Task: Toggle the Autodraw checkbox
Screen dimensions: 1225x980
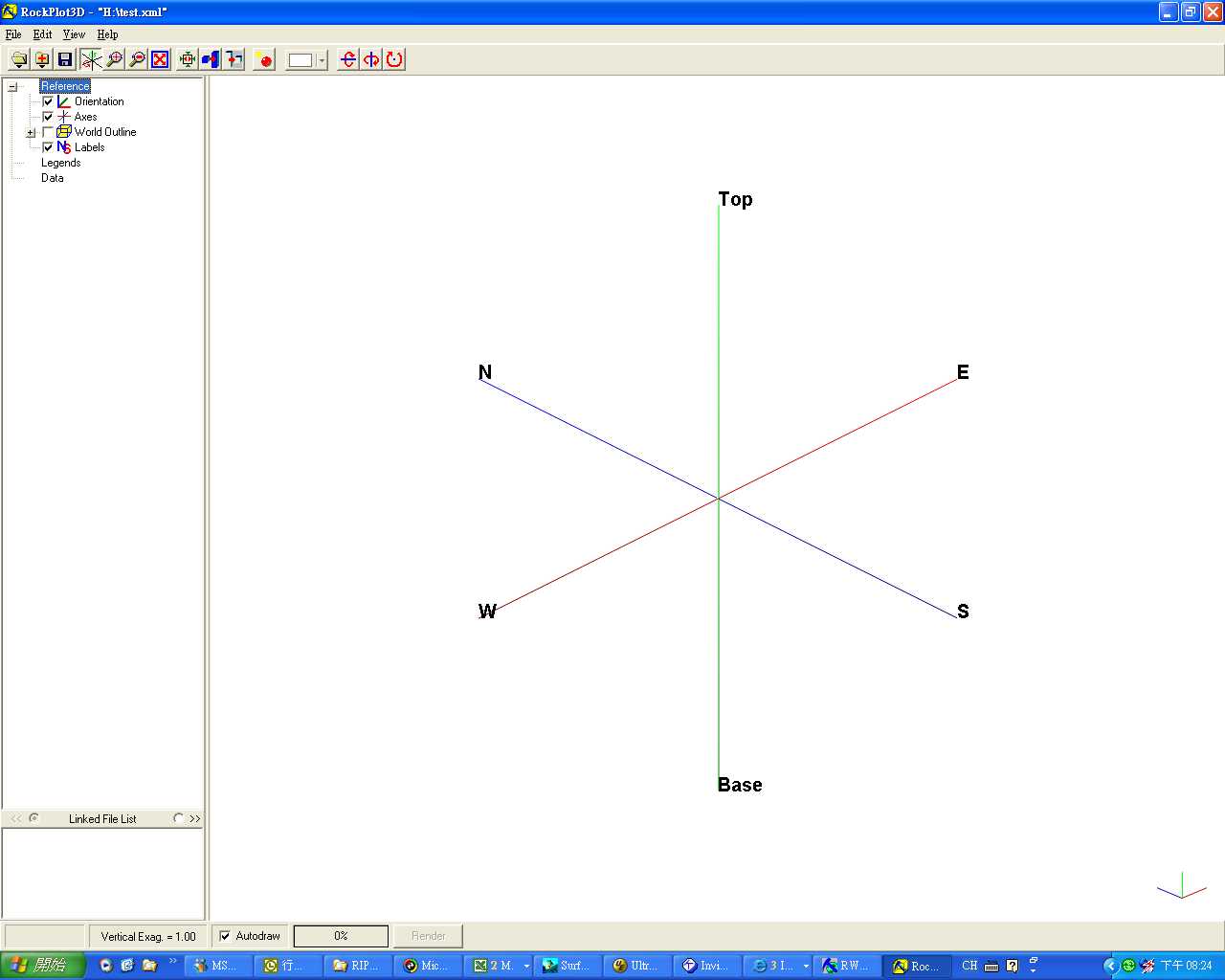Action: click(225, 936)
